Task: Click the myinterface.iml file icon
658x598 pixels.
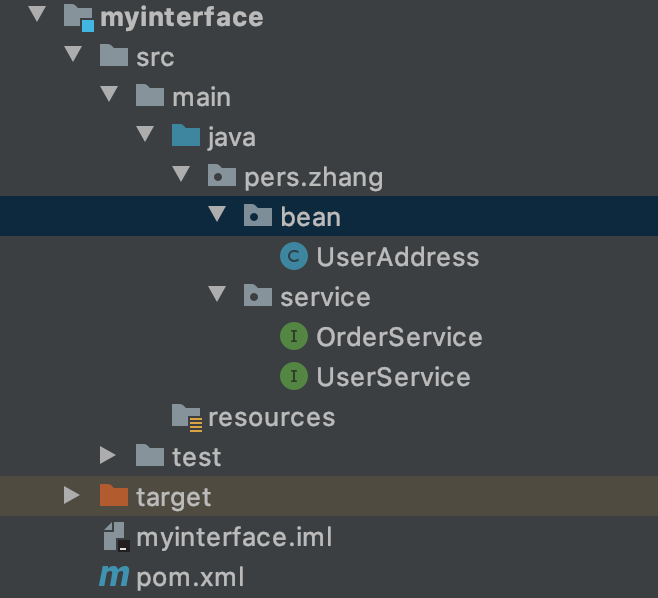Action: (116, 537)
